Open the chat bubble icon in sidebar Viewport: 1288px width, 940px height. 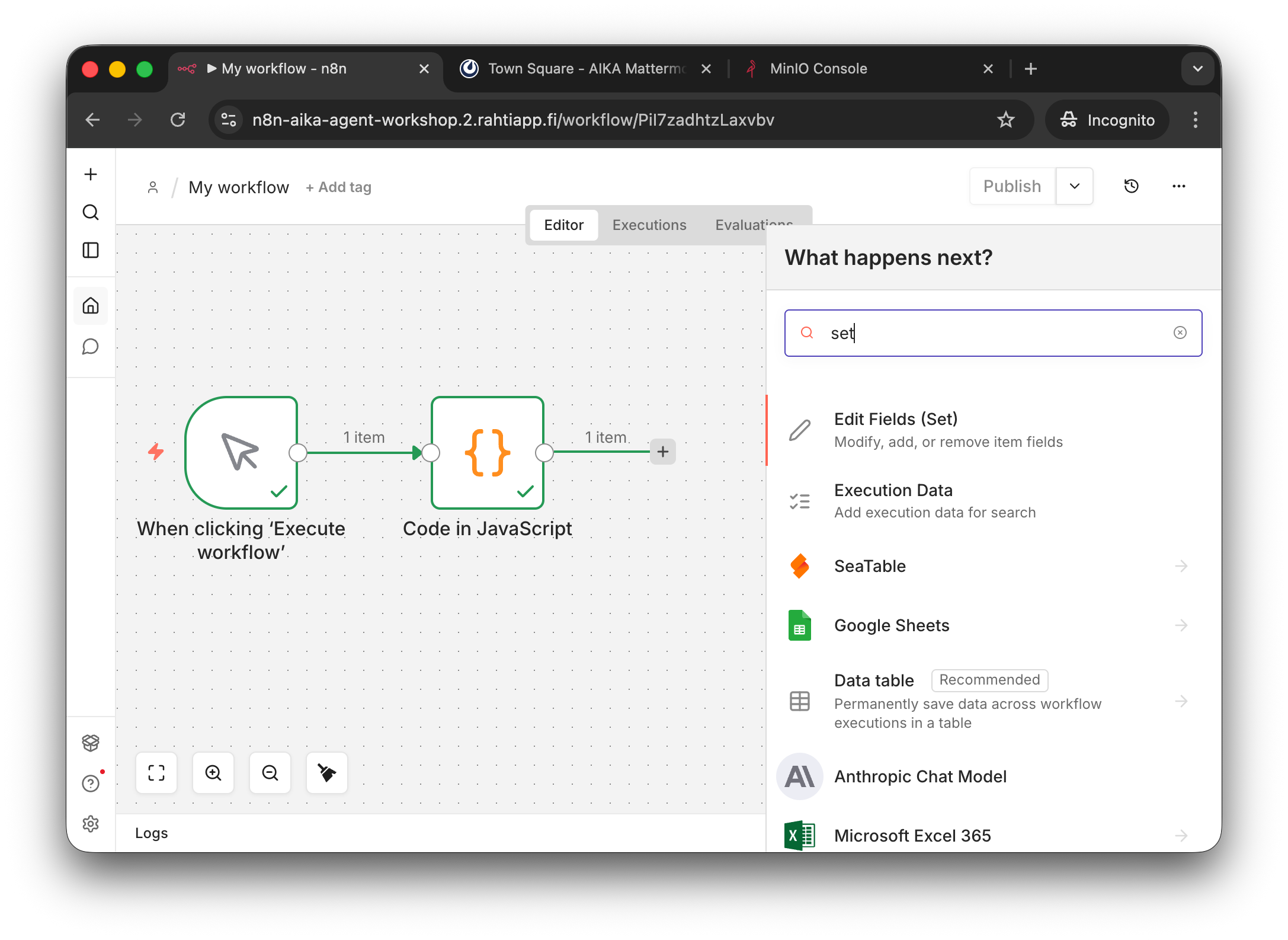tap(91, 346)
